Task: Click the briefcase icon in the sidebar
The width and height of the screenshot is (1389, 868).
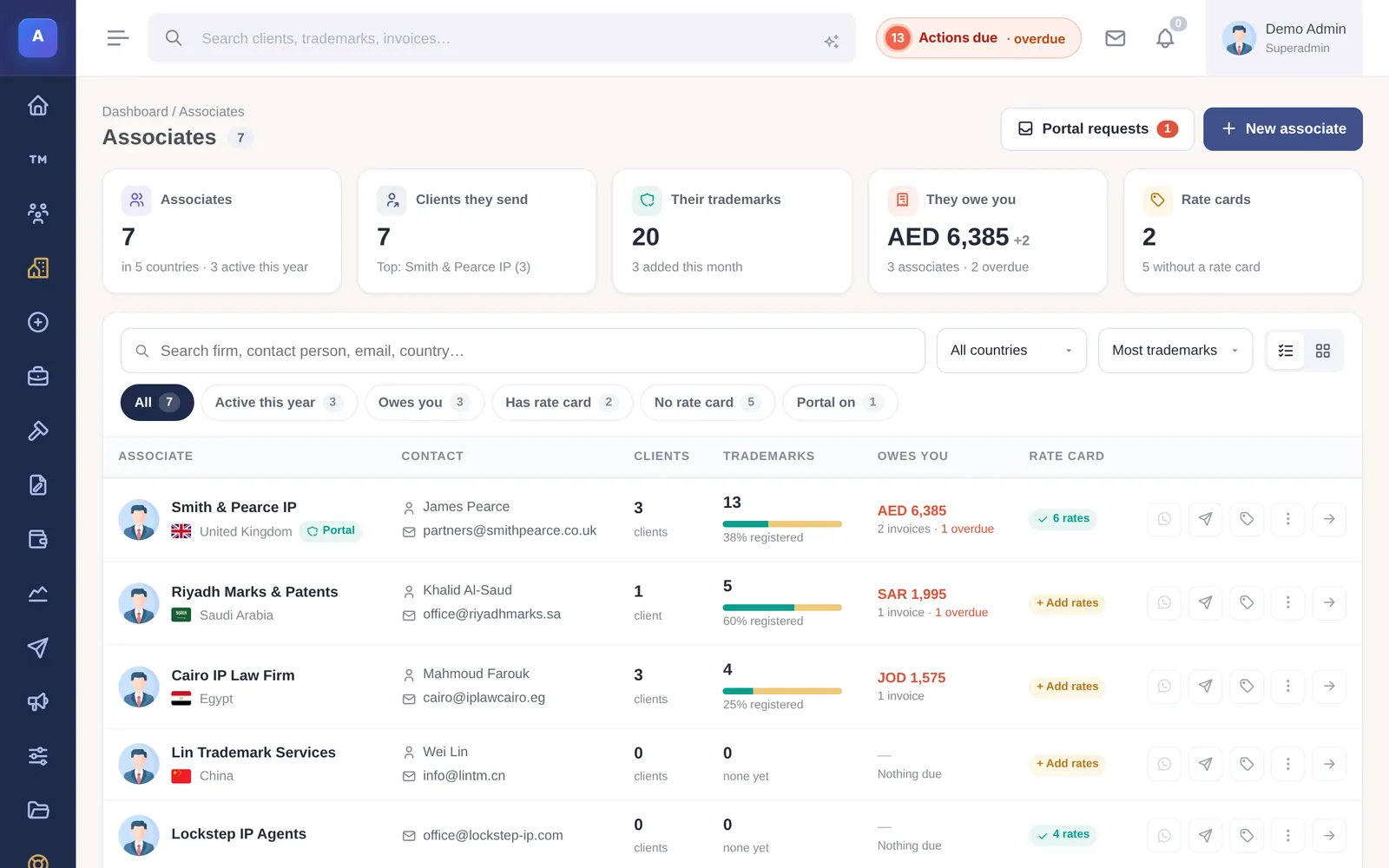Action: tap(37, 377)
